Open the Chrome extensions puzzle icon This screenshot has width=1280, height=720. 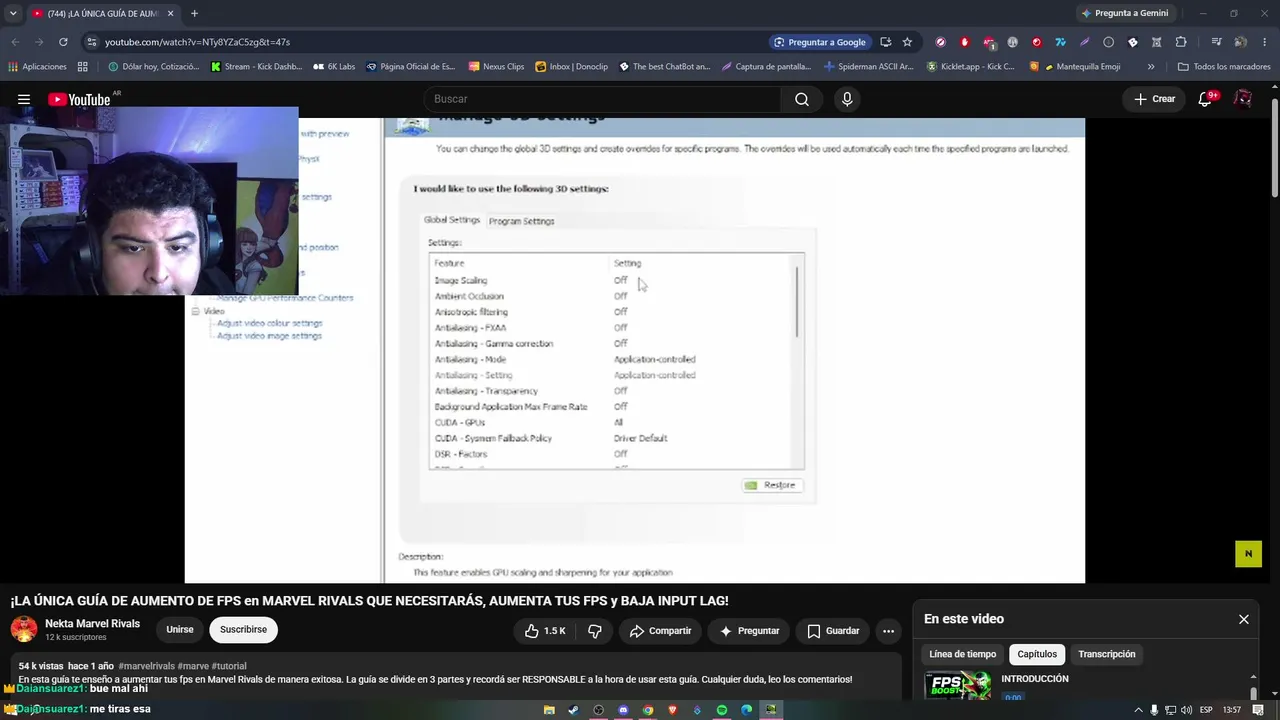pyautogui.click(x=1181, y=42)
